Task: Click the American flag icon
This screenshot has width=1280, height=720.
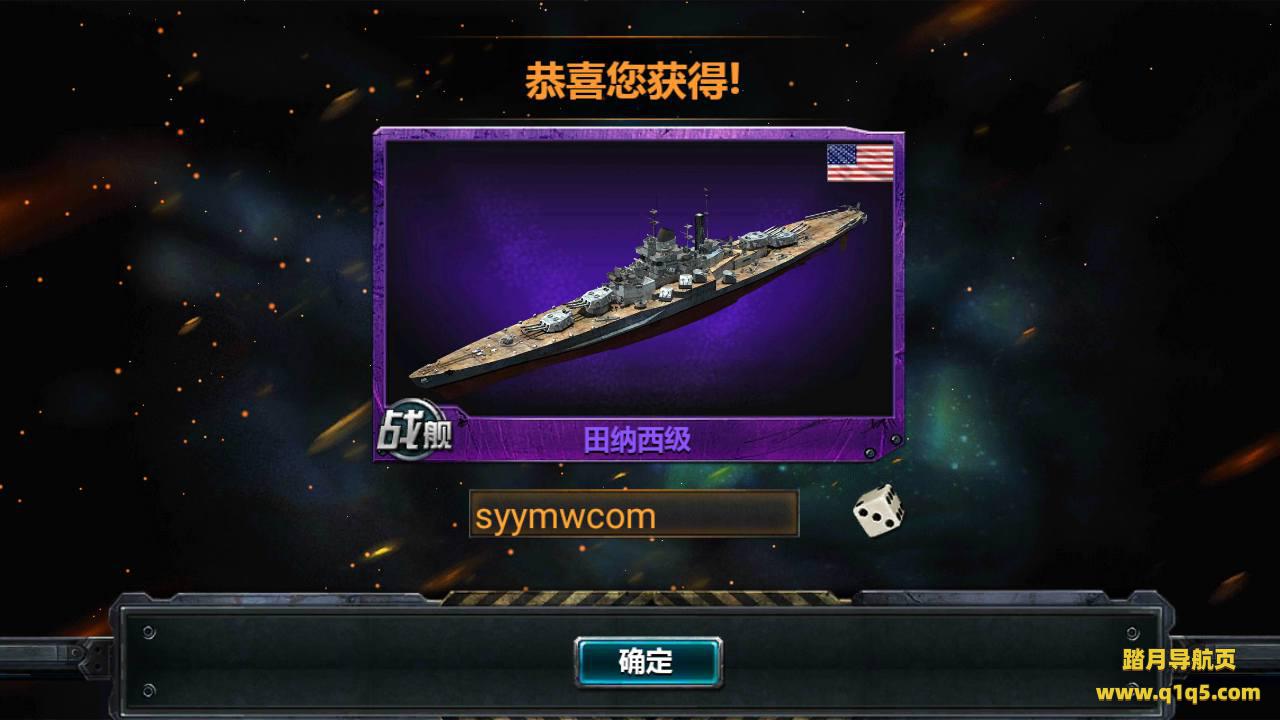Action: click(860, 163)
